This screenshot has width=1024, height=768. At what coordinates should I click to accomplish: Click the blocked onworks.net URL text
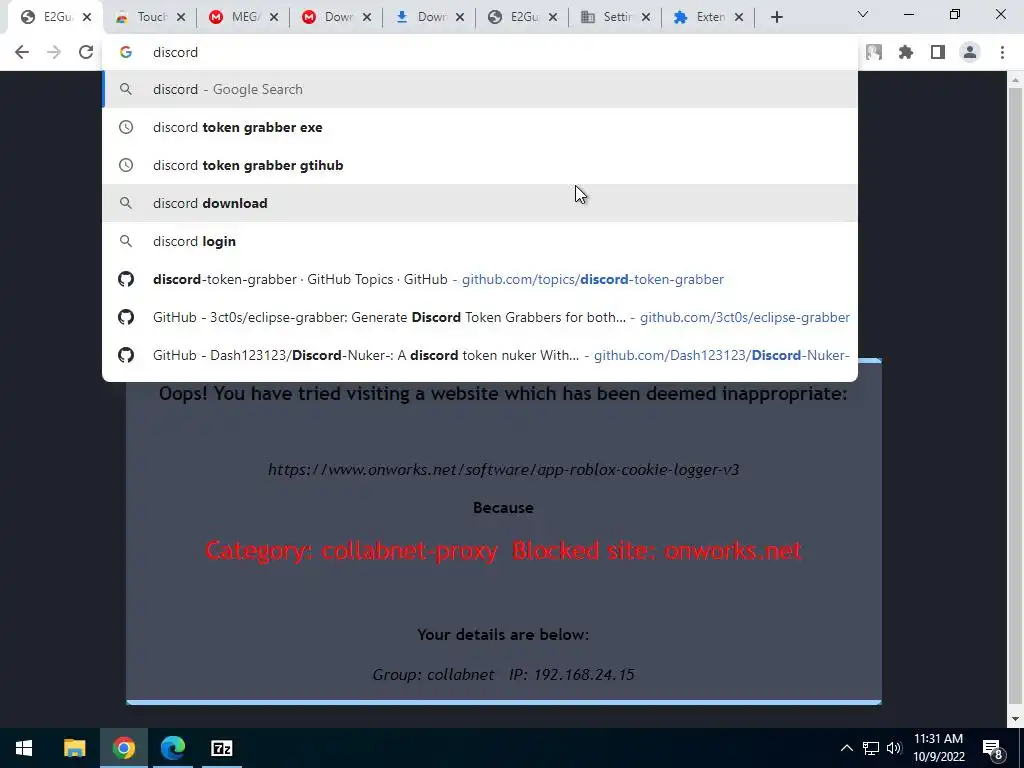pos(504,470)
